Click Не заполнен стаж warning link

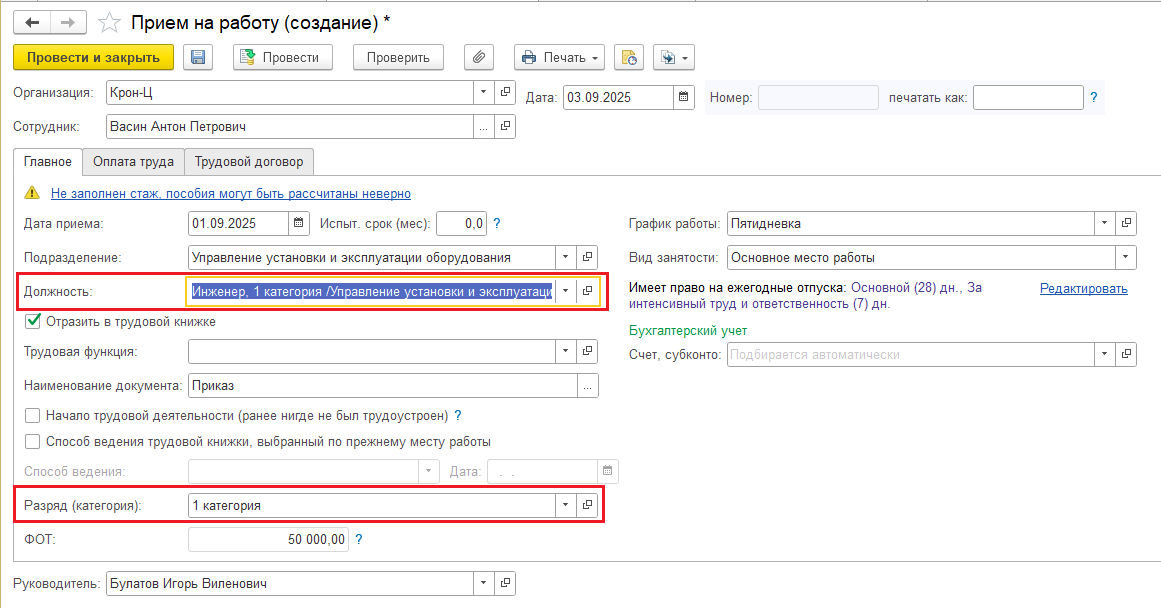pyautogui.click(x=230, y=193)
